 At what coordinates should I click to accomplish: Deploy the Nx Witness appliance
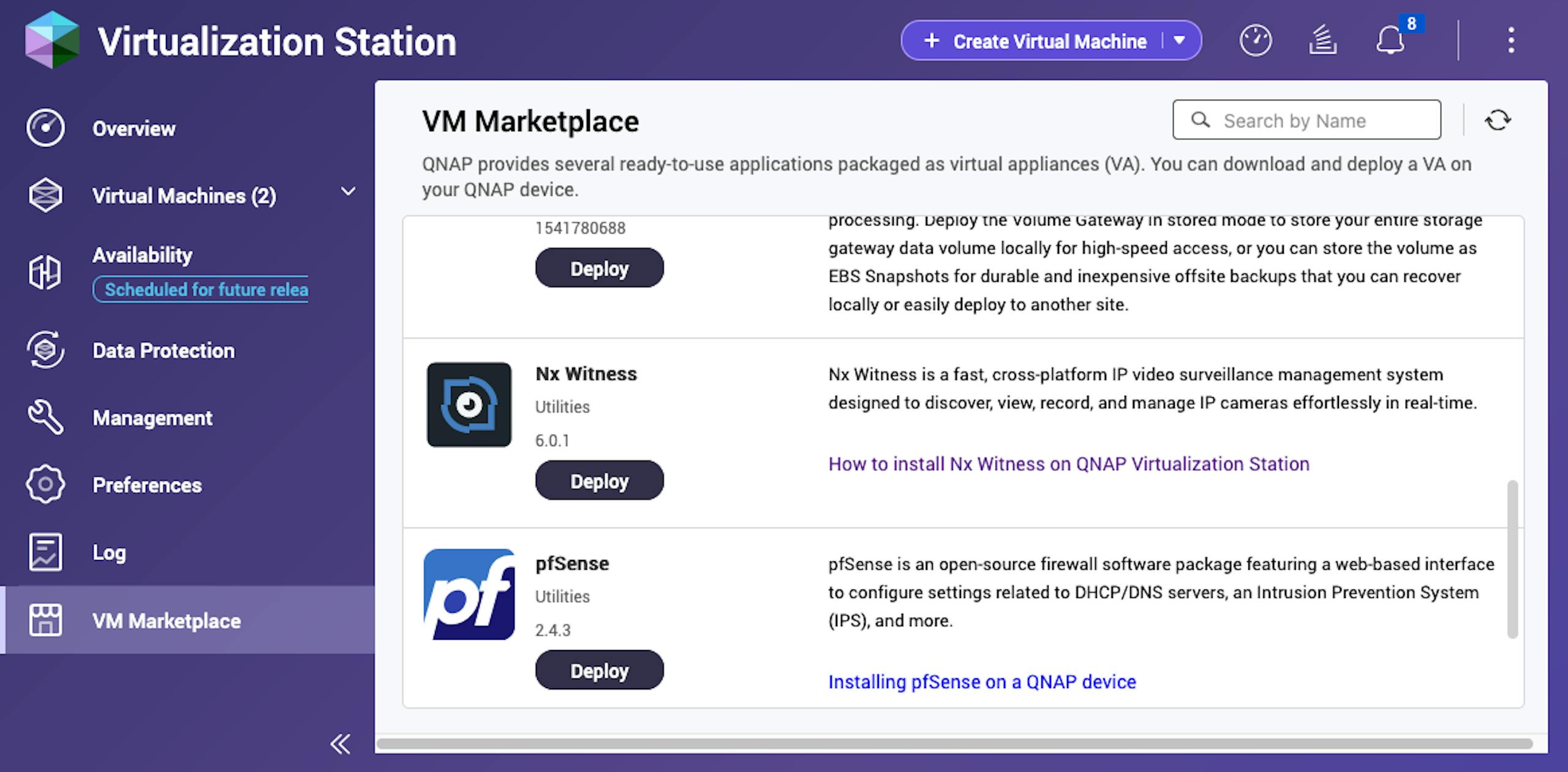600,481
